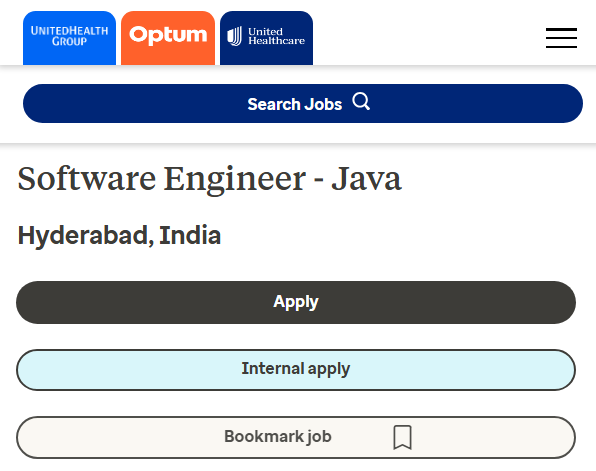Choose the Internal apply button

tap(296, 370)
